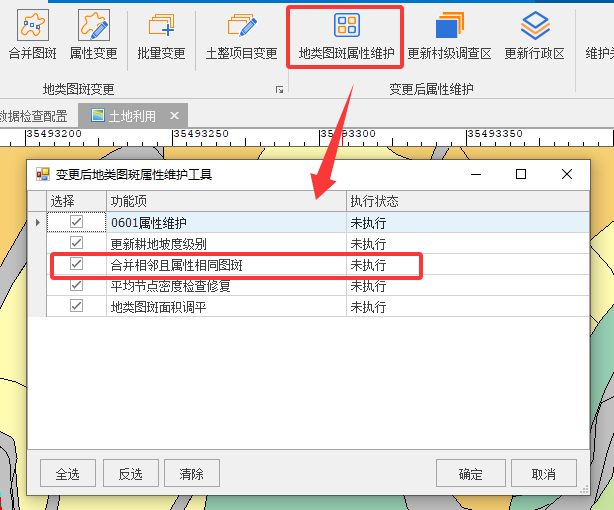This screenshot has width=614, height=510.
Task: Close the 土地利用 document tab
Action: pyautogui.click(x=174, y=116)
